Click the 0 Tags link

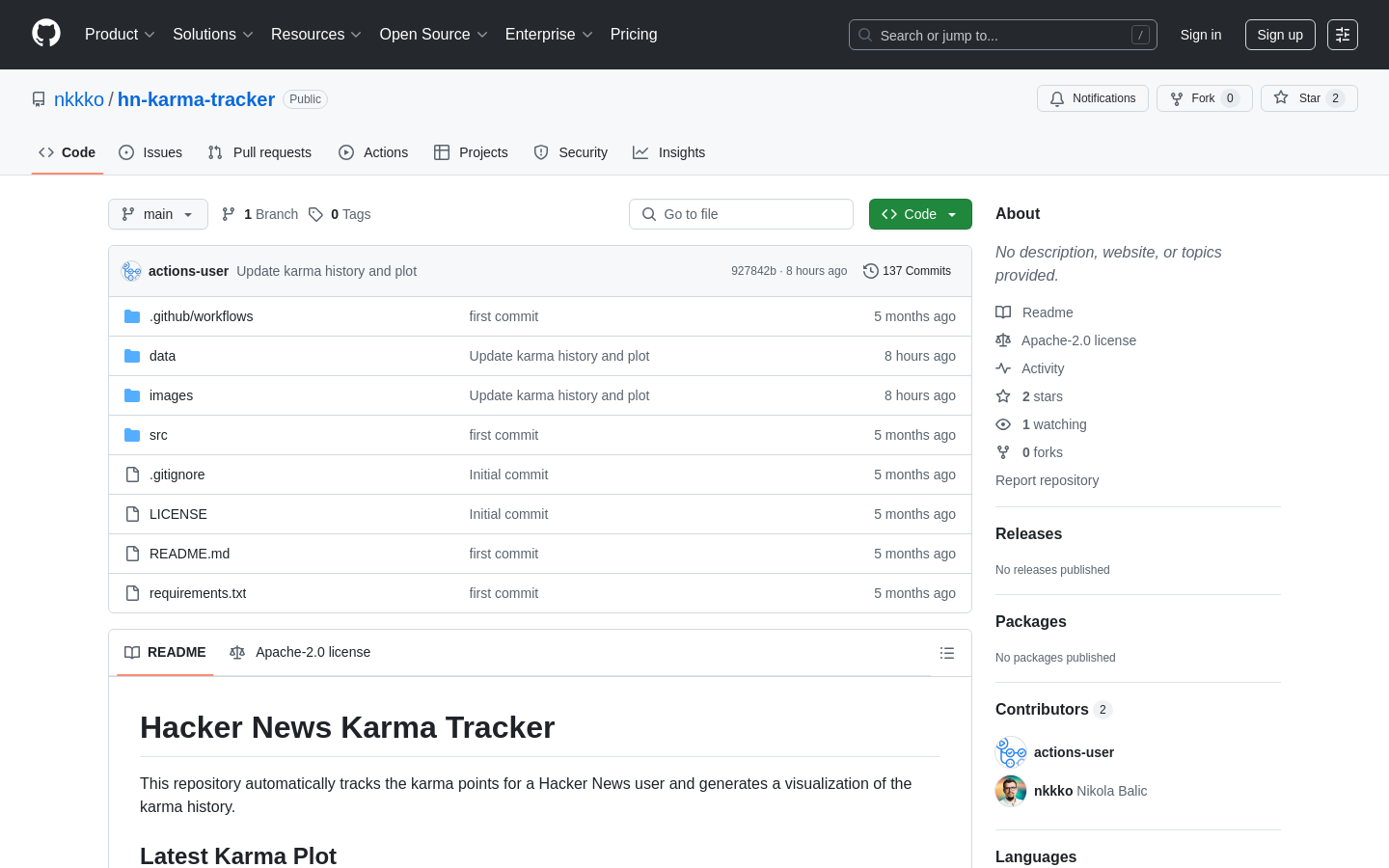[x=340, y=214]
